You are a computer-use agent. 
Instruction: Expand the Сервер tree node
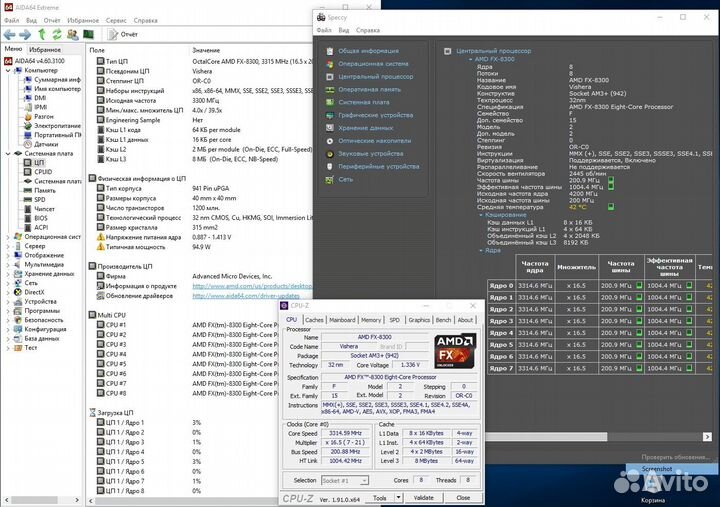[8, 246]
